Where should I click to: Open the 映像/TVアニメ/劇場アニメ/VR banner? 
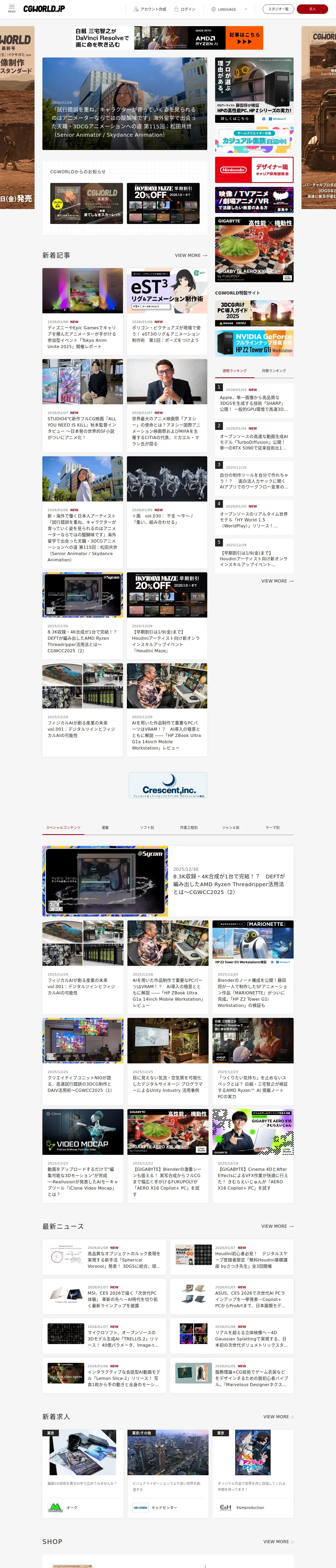(x=254, y=200)
